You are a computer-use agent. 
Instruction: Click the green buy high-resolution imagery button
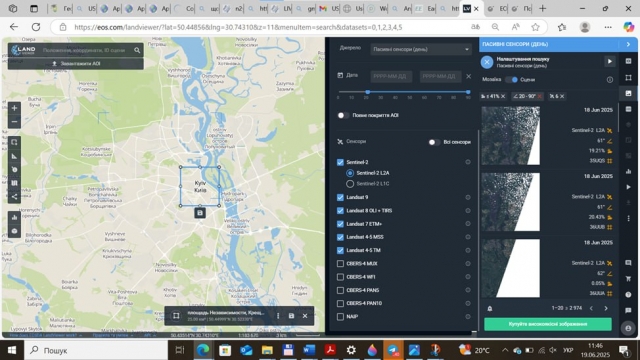coord(548,324)
